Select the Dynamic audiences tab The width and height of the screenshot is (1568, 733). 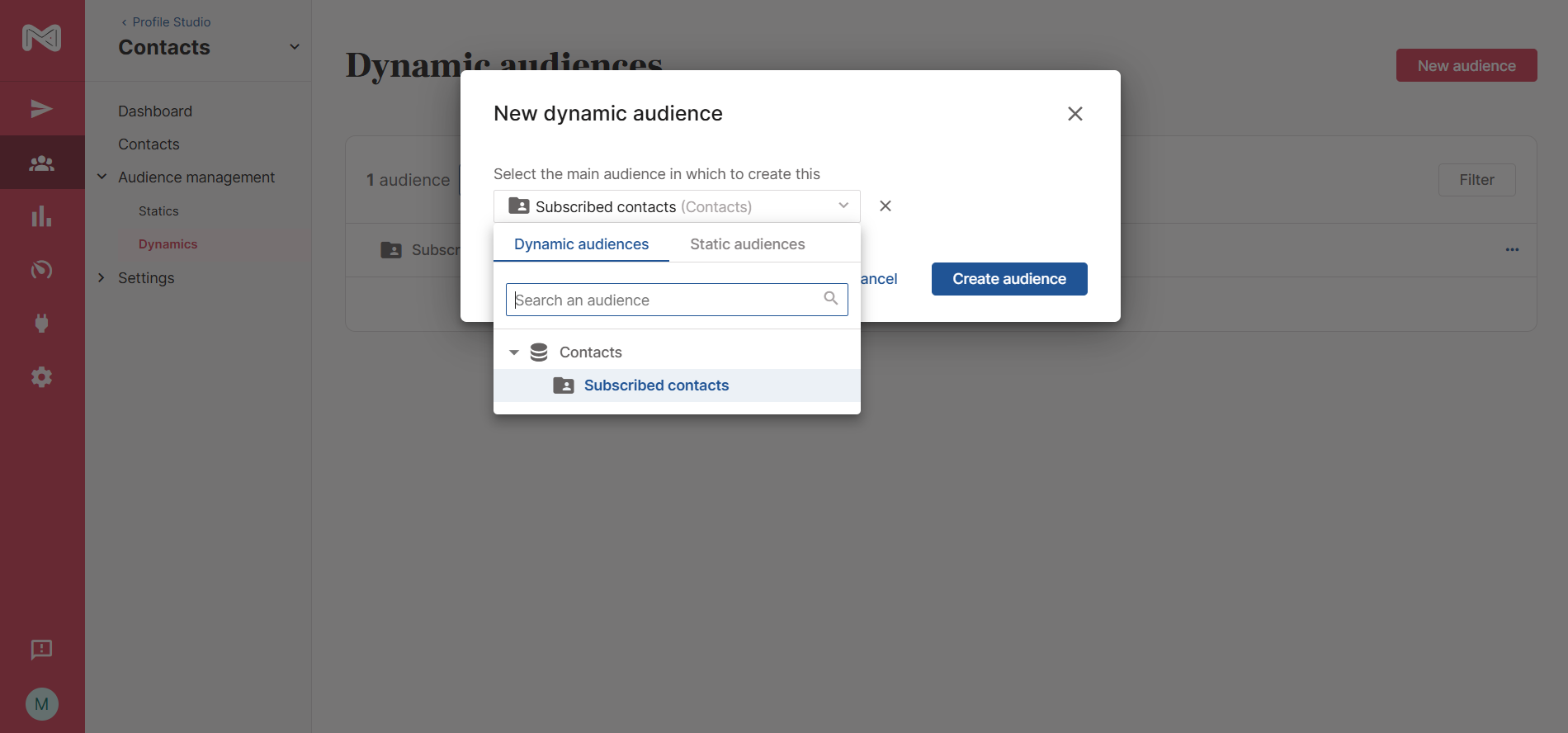(581, 244)
